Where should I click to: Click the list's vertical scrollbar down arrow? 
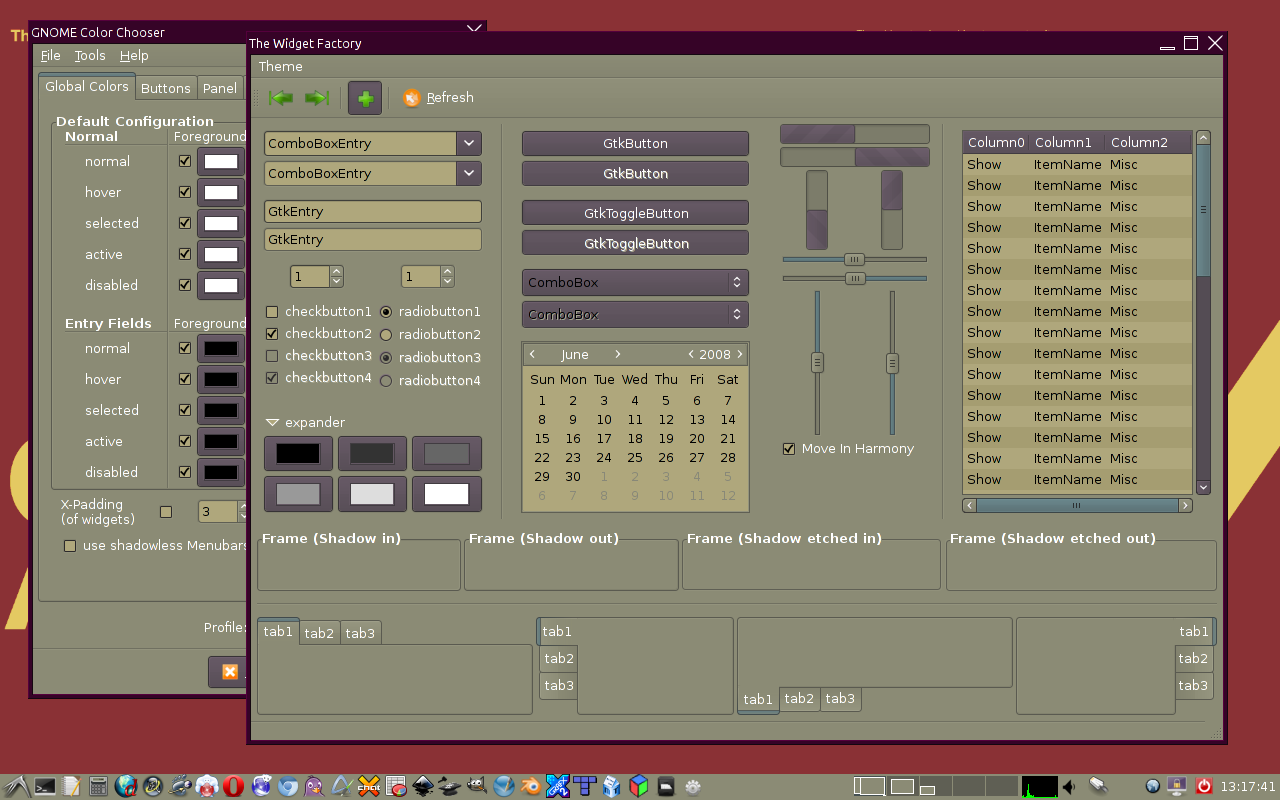(1203, 487)
